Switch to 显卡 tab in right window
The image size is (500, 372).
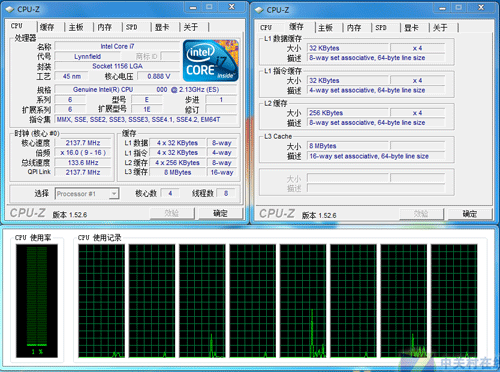coord(411,28)
